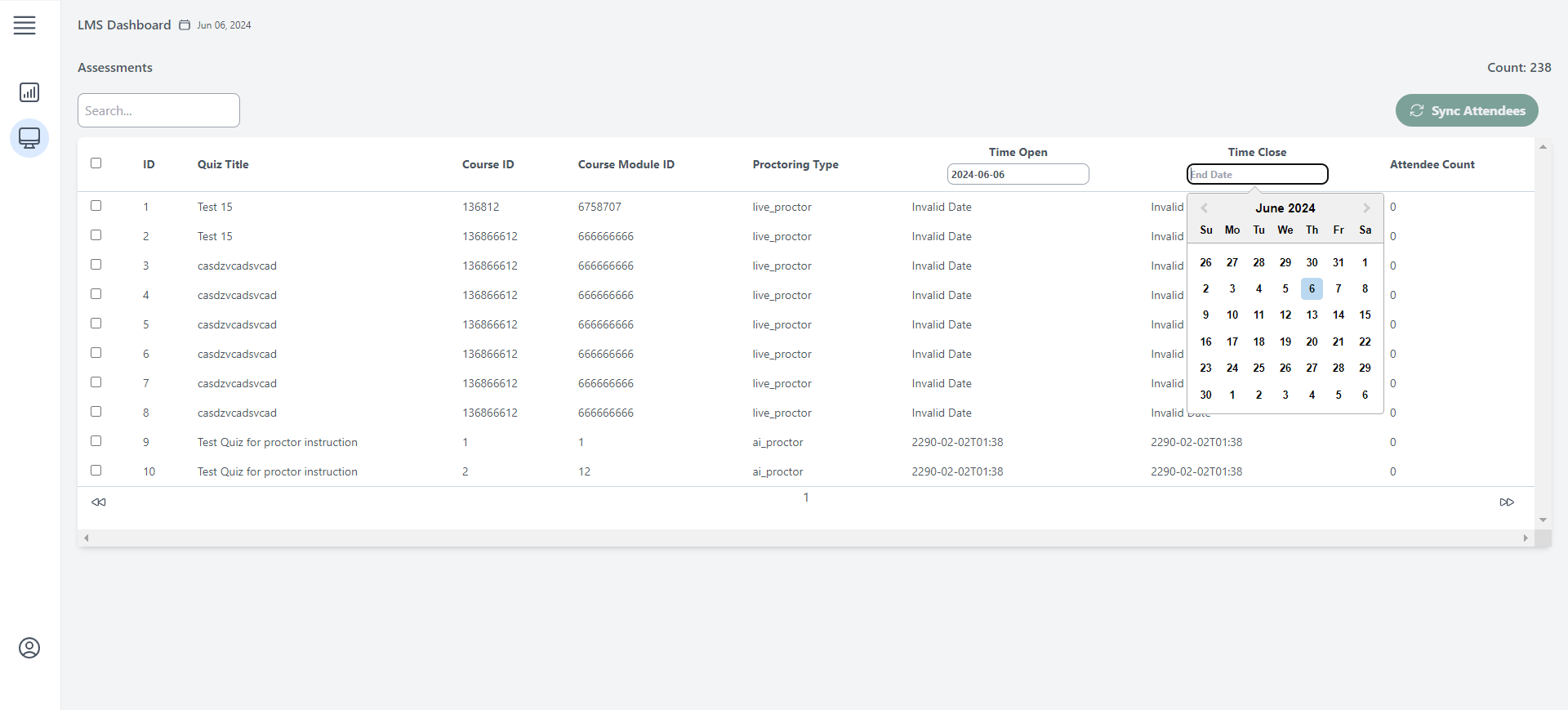Click course ID 136812
The width and height of the screenshot is (1568, 710).
(x=480, y=207)
